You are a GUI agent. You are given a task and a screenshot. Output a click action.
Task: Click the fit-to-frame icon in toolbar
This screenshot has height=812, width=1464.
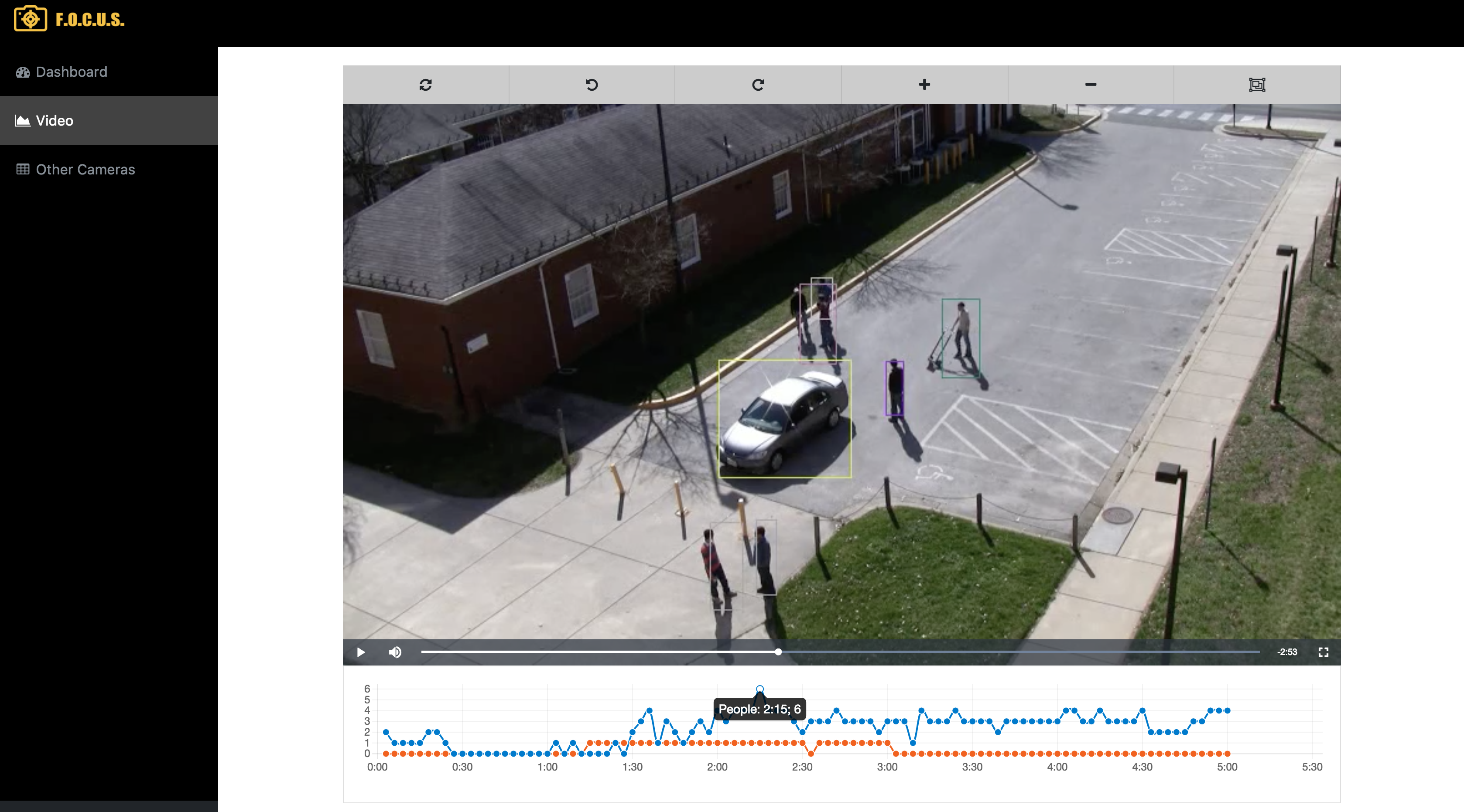1256,85
